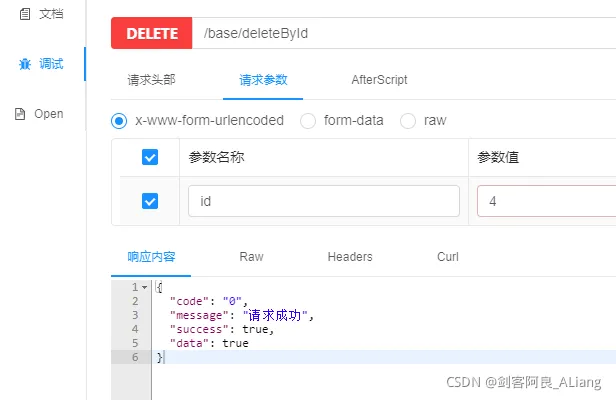Select the x-www-form-urlencoded radio option
616x400 pixels.
(119, 121)
